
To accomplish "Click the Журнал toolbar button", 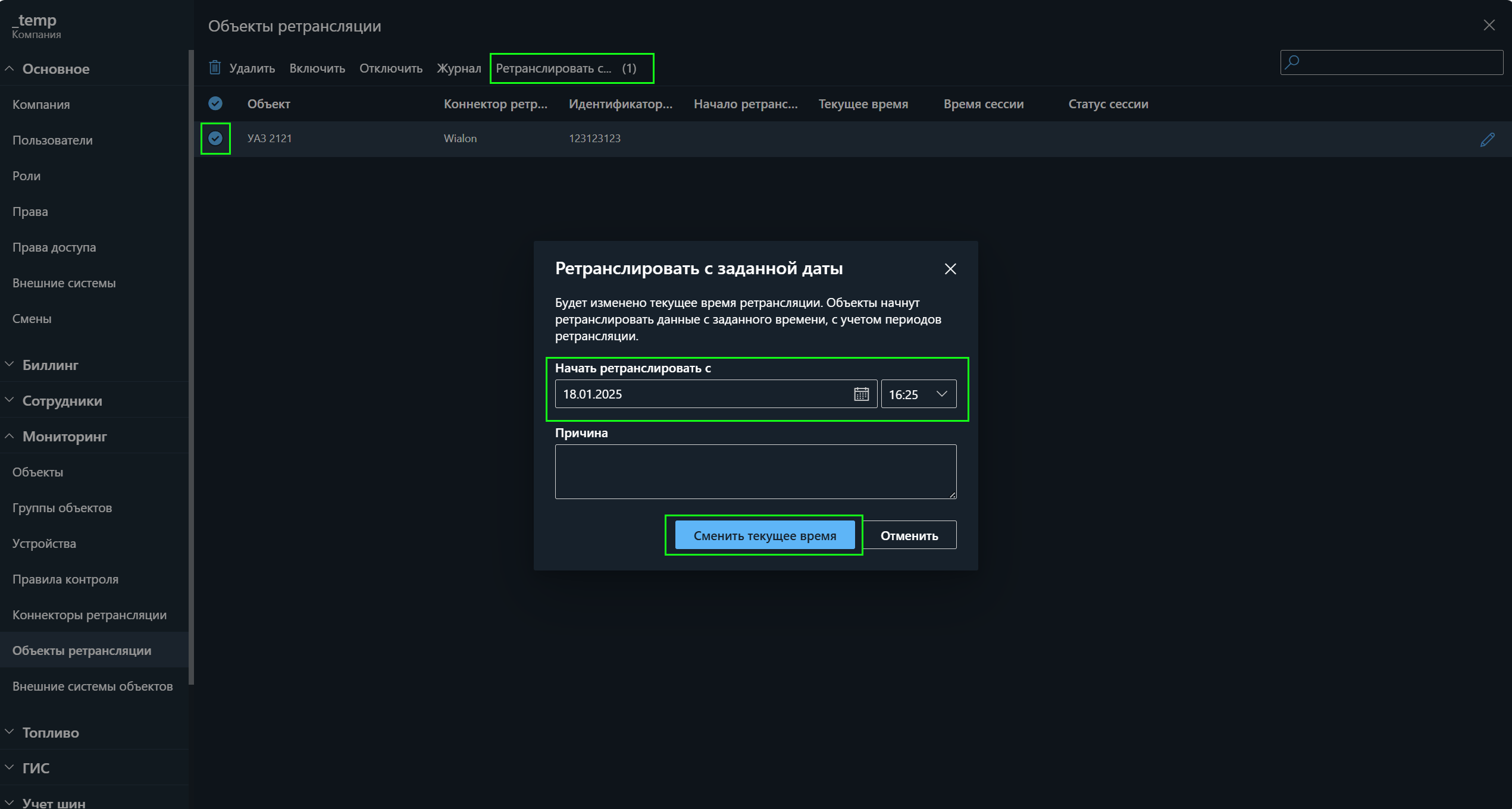I will pyautogui.click(x=459, y=68).
